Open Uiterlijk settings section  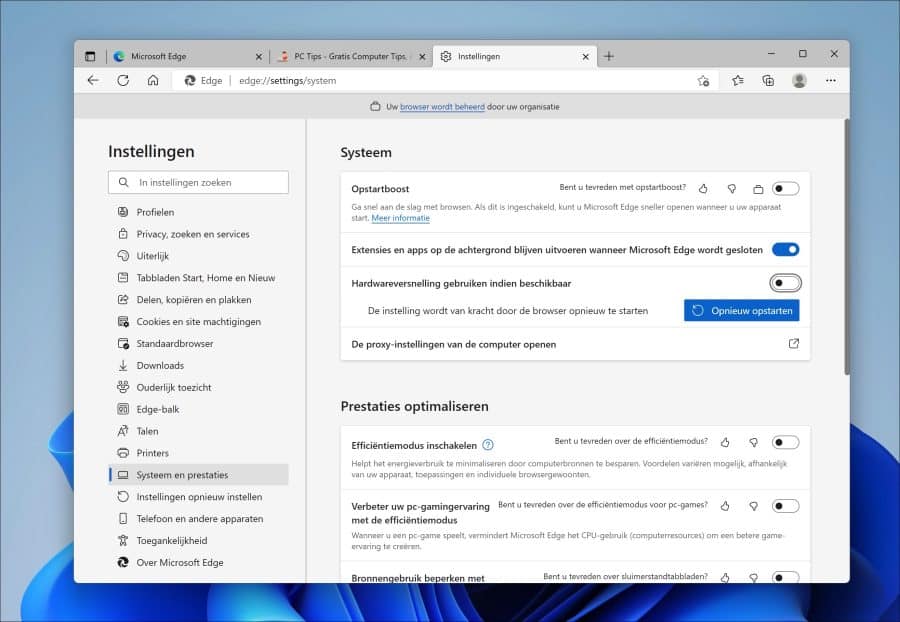click(x=199, y=256)
